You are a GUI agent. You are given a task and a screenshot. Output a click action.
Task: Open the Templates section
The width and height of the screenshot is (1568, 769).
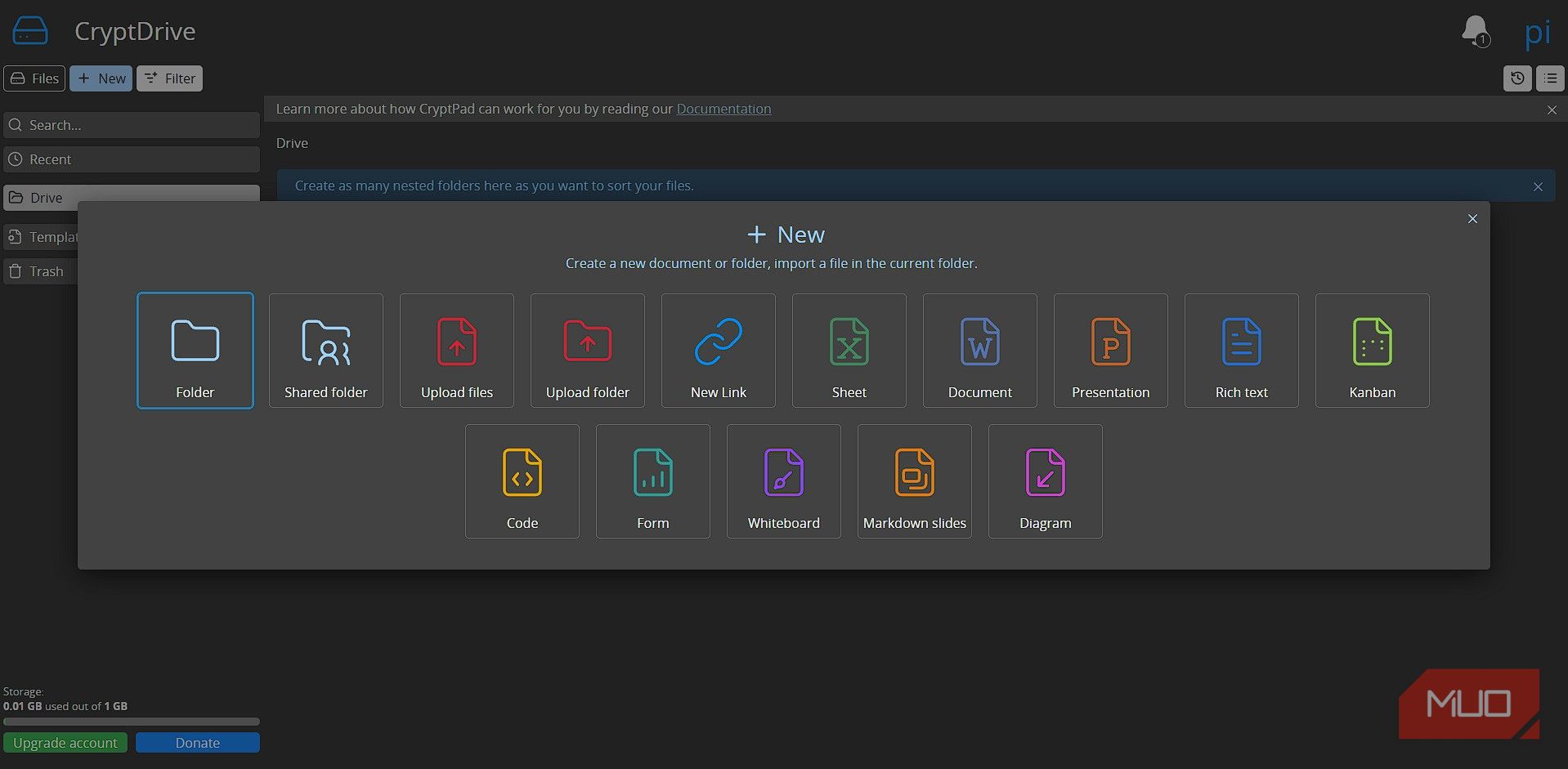pyautogui.click(x=41, y=237)
